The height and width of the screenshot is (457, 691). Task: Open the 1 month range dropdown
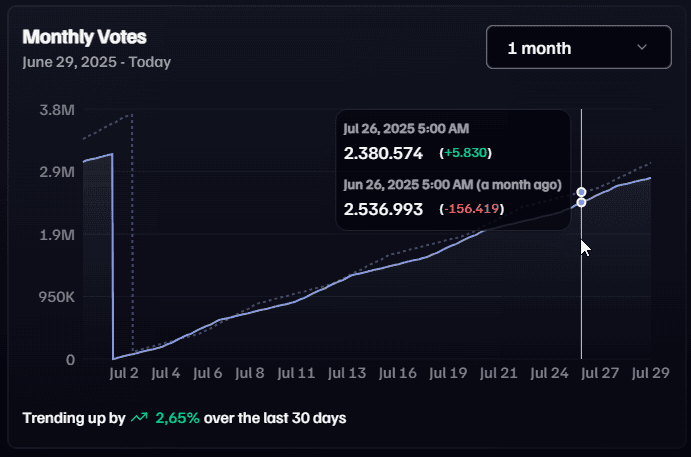tap(578, 47)
